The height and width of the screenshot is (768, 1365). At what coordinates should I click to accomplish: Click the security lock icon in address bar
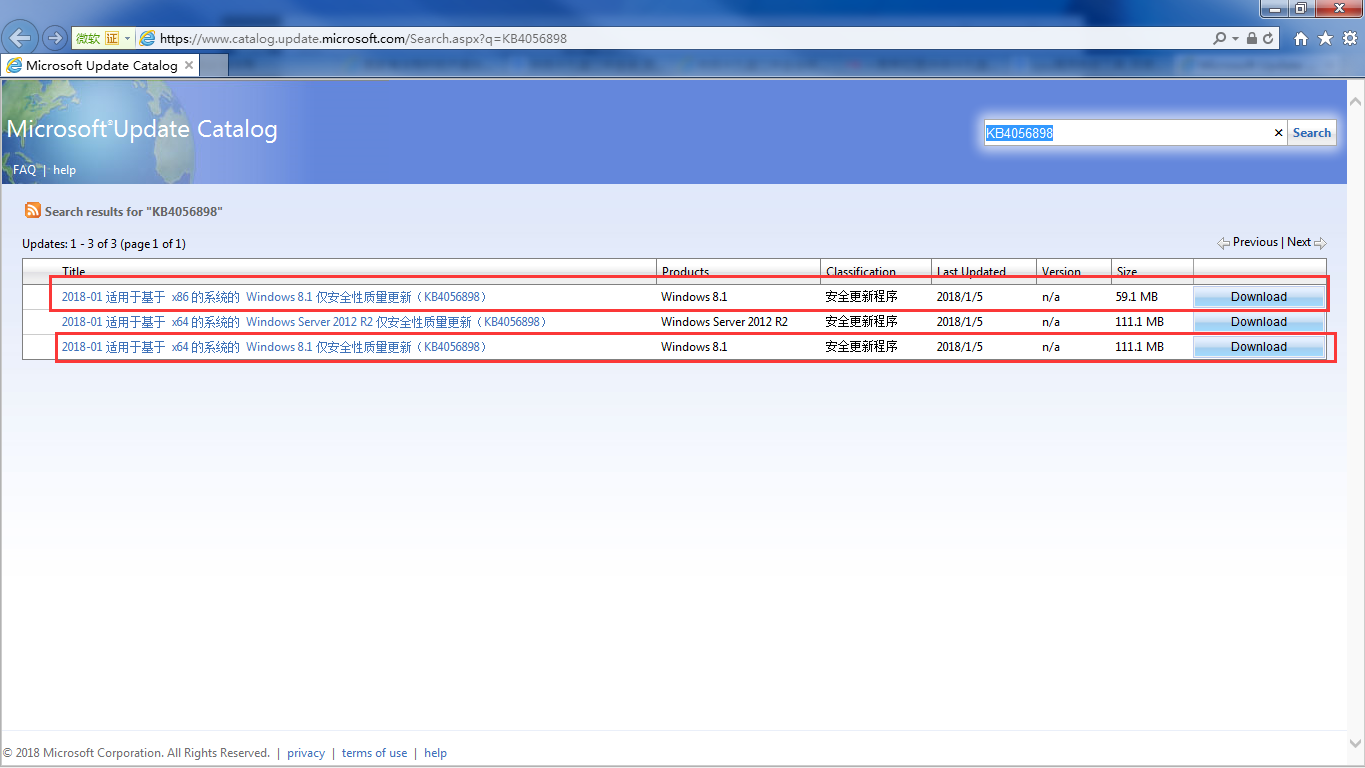(x=1251, y=38)
